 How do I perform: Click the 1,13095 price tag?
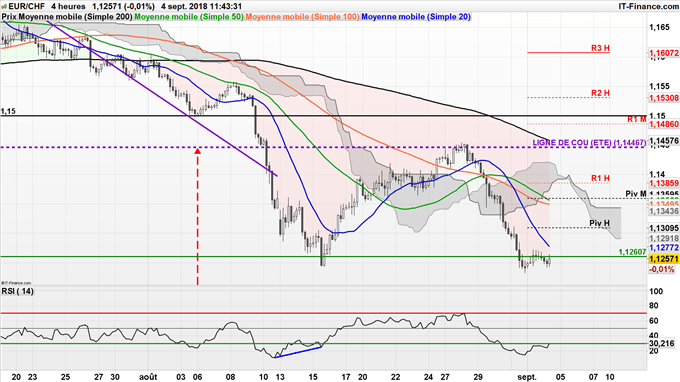[664, 228]
